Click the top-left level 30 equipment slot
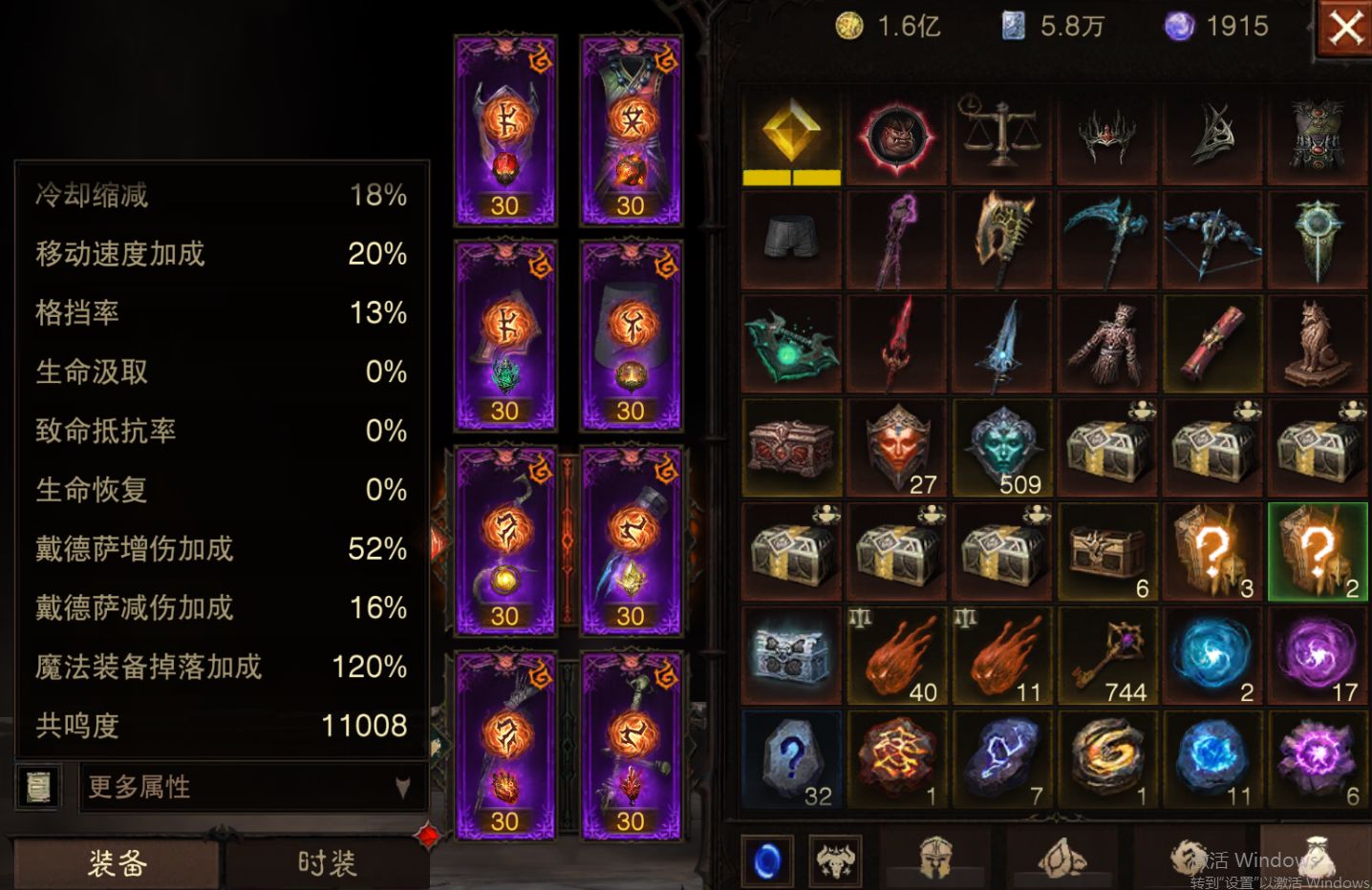The height and width of the screenshot is (890, 1372). pyautogui.click(x=505, y=131)
